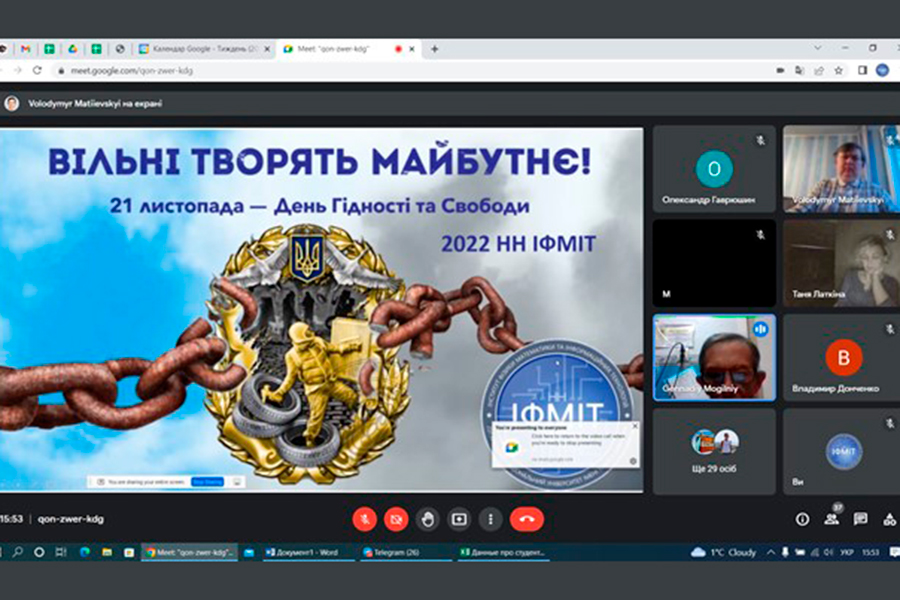900x600 pixels.
Task: Switch the УКР keyboard language
Action: (847, 552)
